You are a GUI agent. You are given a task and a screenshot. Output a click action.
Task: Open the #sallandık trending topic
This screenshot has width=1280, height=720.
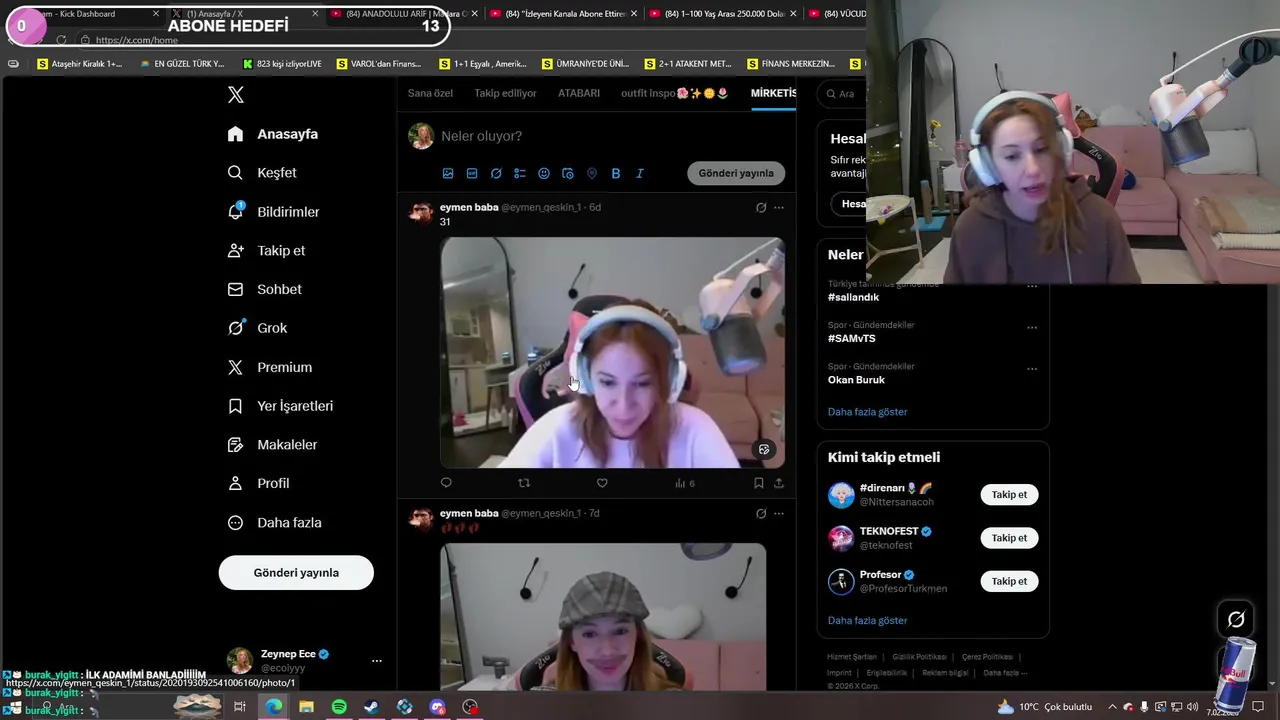tap(853, 297)
